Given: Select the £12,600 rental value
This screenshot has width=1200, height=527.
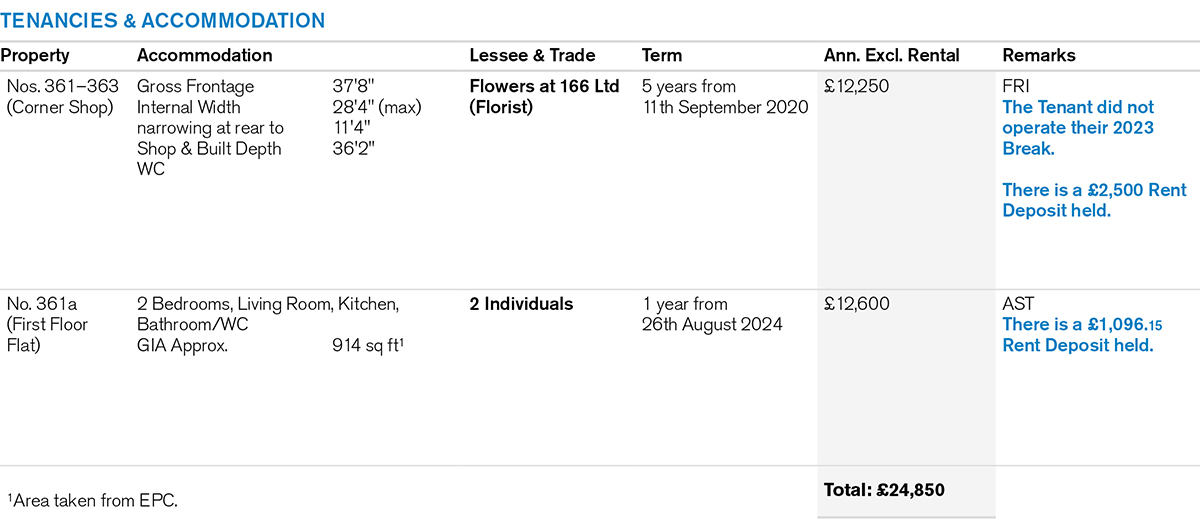Looking at the screenshot, I should [857, 304].
